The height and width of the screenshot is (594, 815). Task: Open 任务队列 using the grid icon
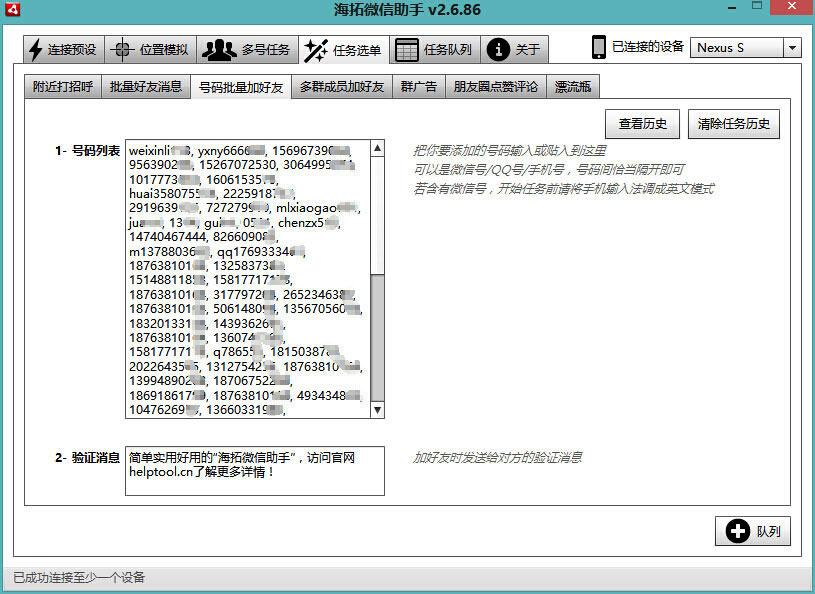[407, 49]
